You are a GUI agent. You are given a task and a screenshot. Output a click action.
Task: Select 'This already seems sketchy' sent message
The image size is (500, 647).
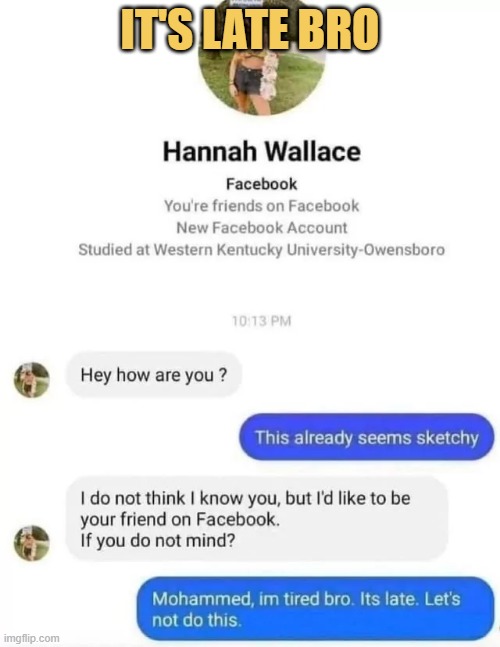(367, 437)
